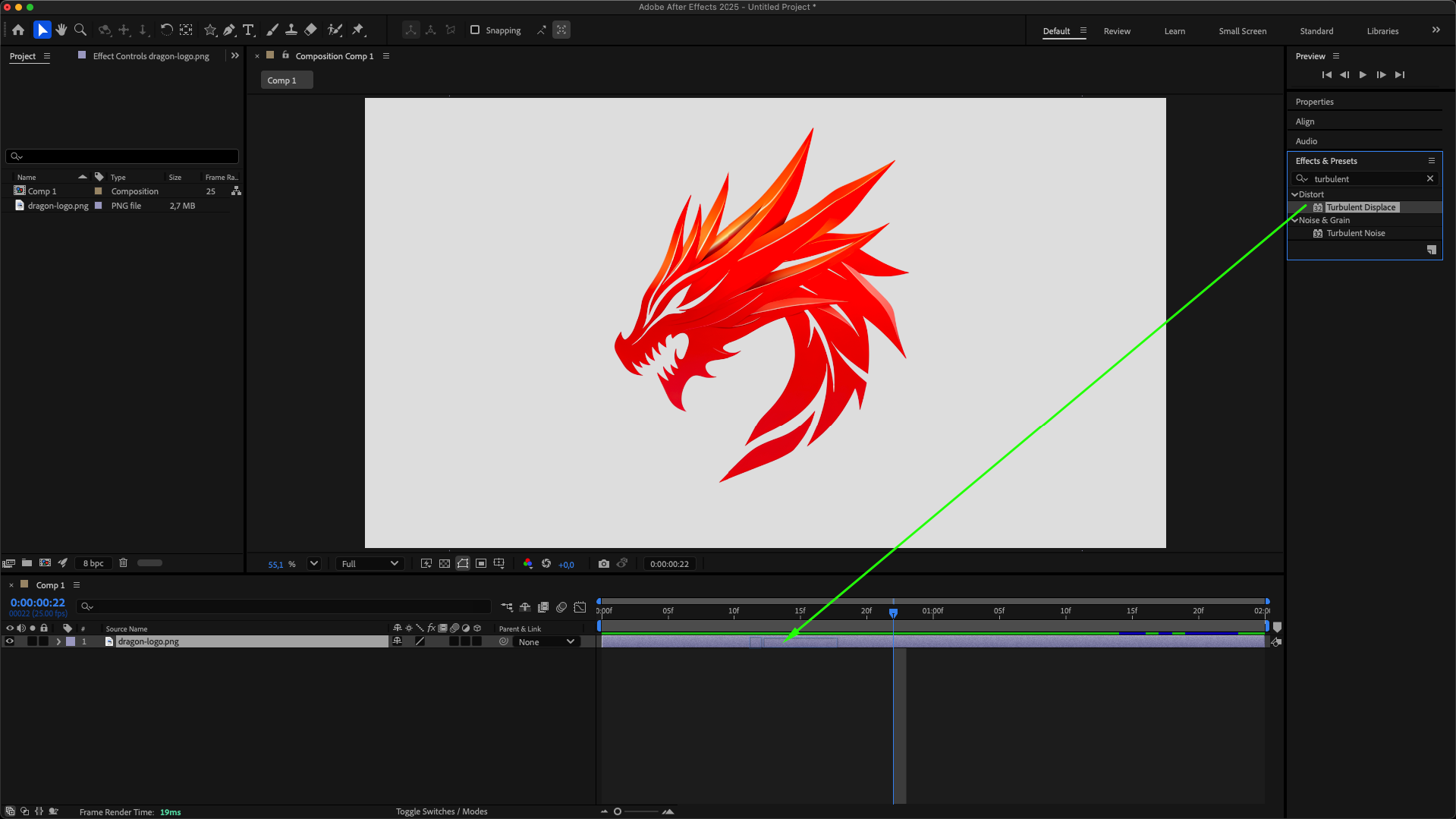Select the Brush tool
This screenshot has width=1456, height=819.
(x=272, y=30)
